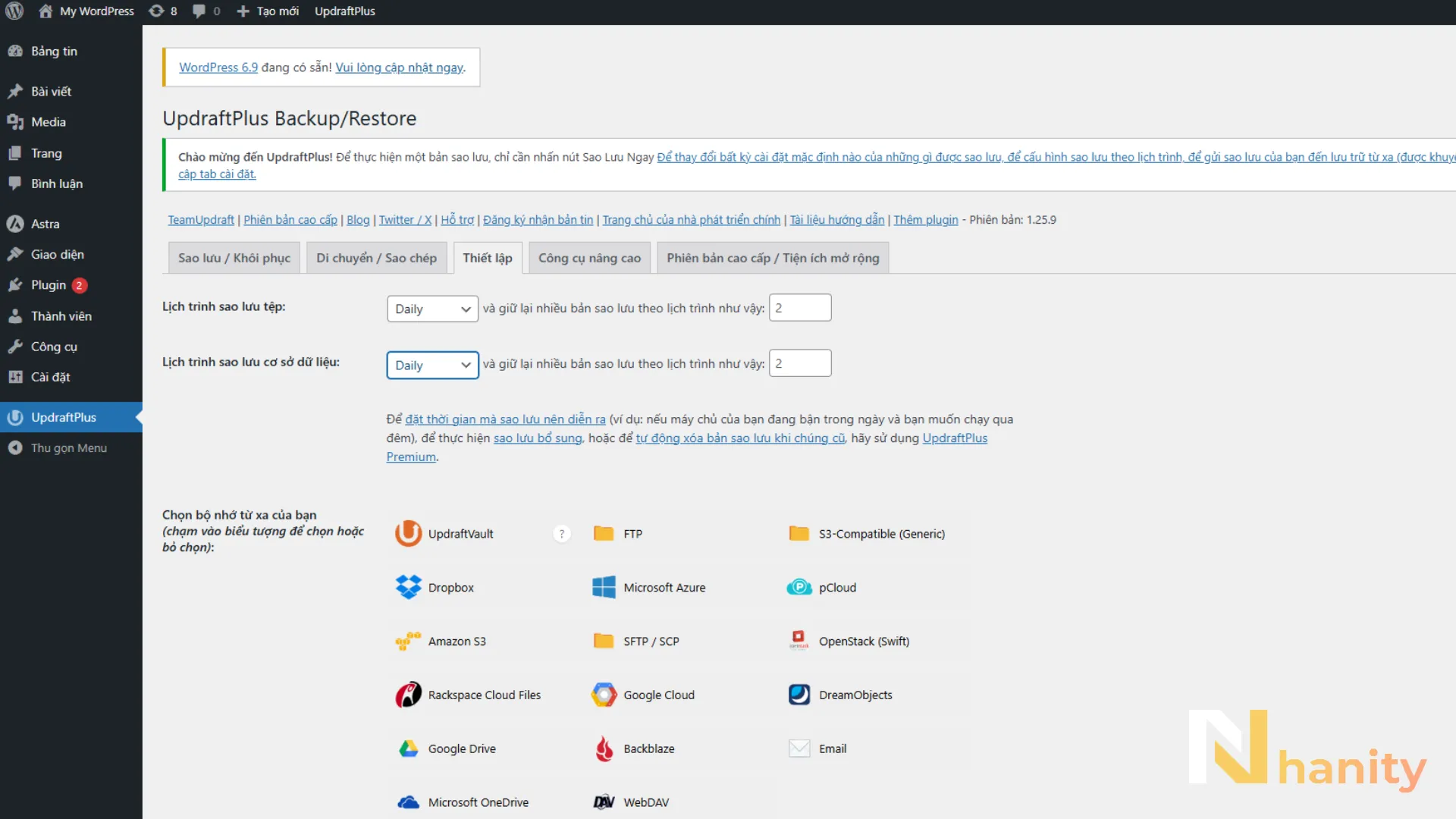Select the Microsoft OneDrive icon

point(408,802)
